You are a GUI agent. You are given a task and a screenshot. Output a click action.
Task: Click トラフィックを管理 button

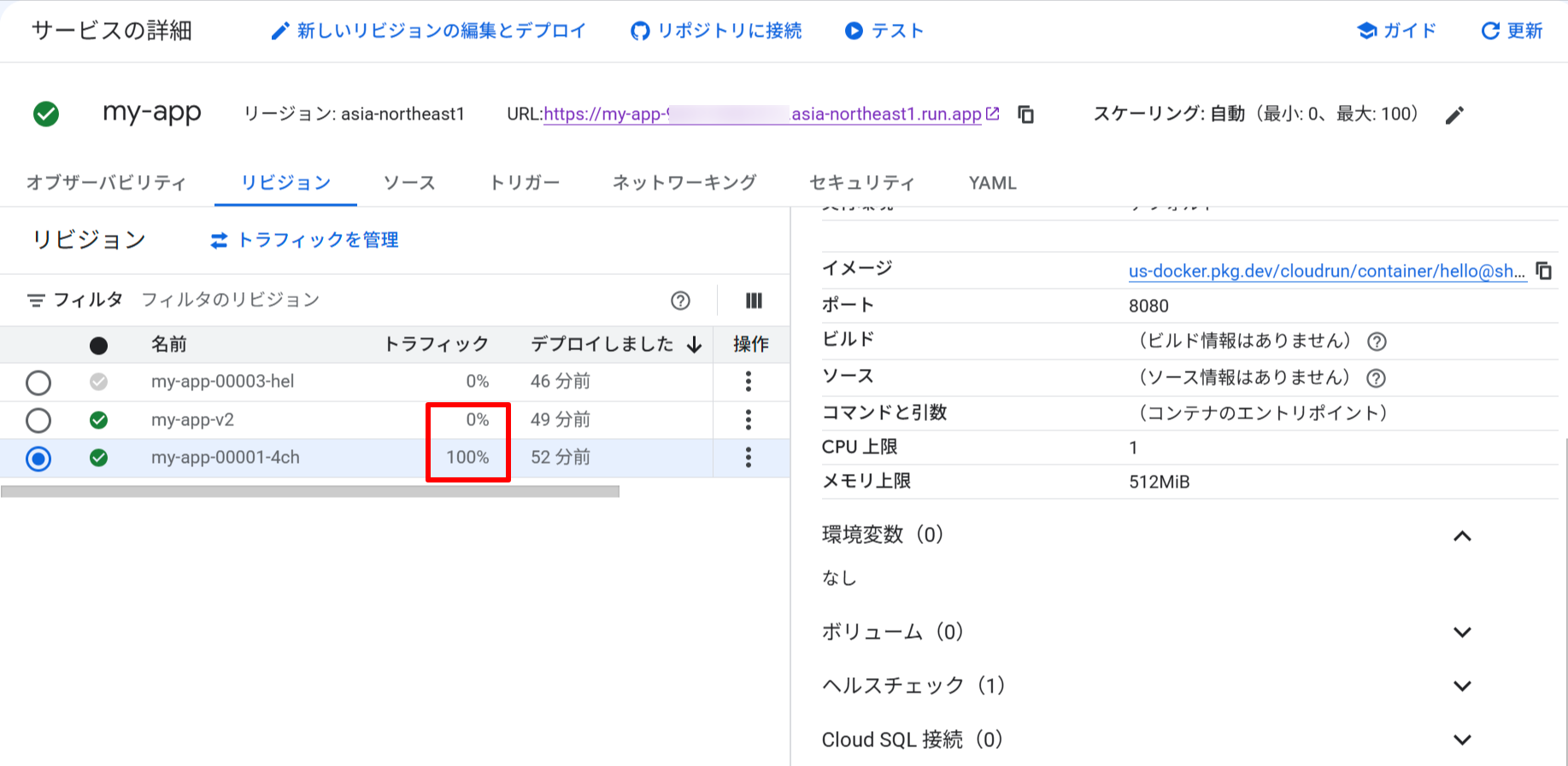tap(304, 240)
